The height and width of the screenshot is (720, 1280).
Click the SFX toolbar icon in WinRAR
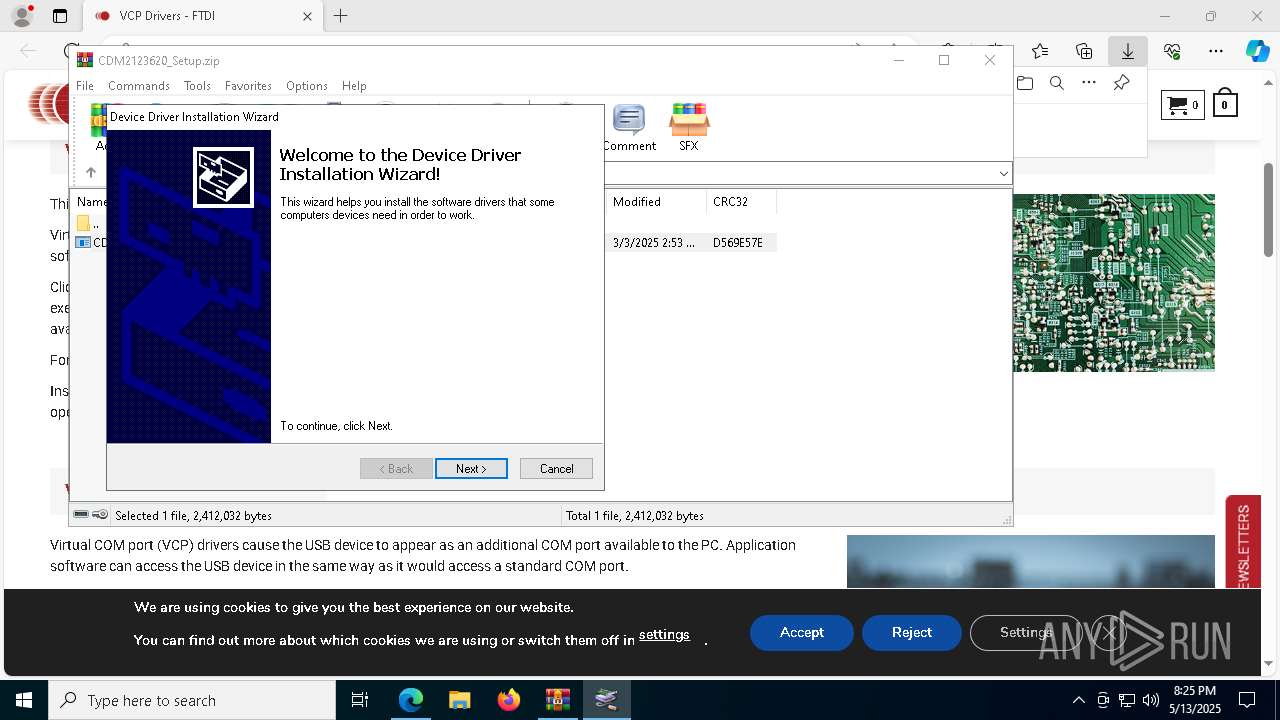(x=689, y=128)
